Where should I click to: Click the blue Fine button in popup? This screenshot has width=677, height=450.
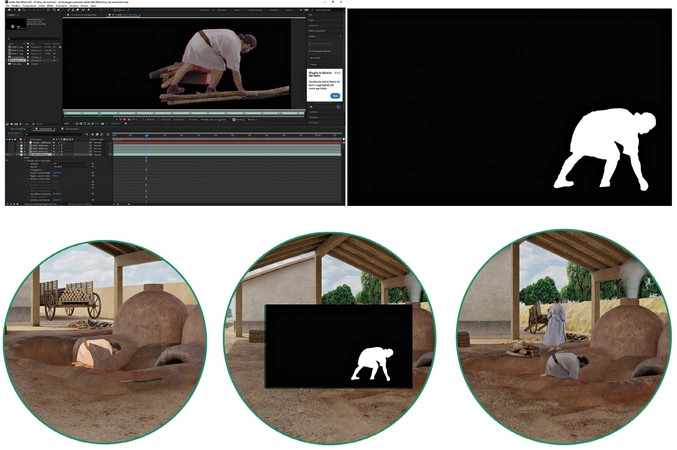coord(335,96)
